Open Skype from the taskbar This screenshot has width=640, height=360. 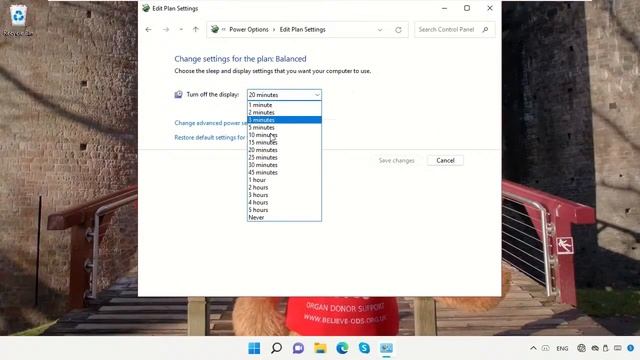click(x=364, y=348)
